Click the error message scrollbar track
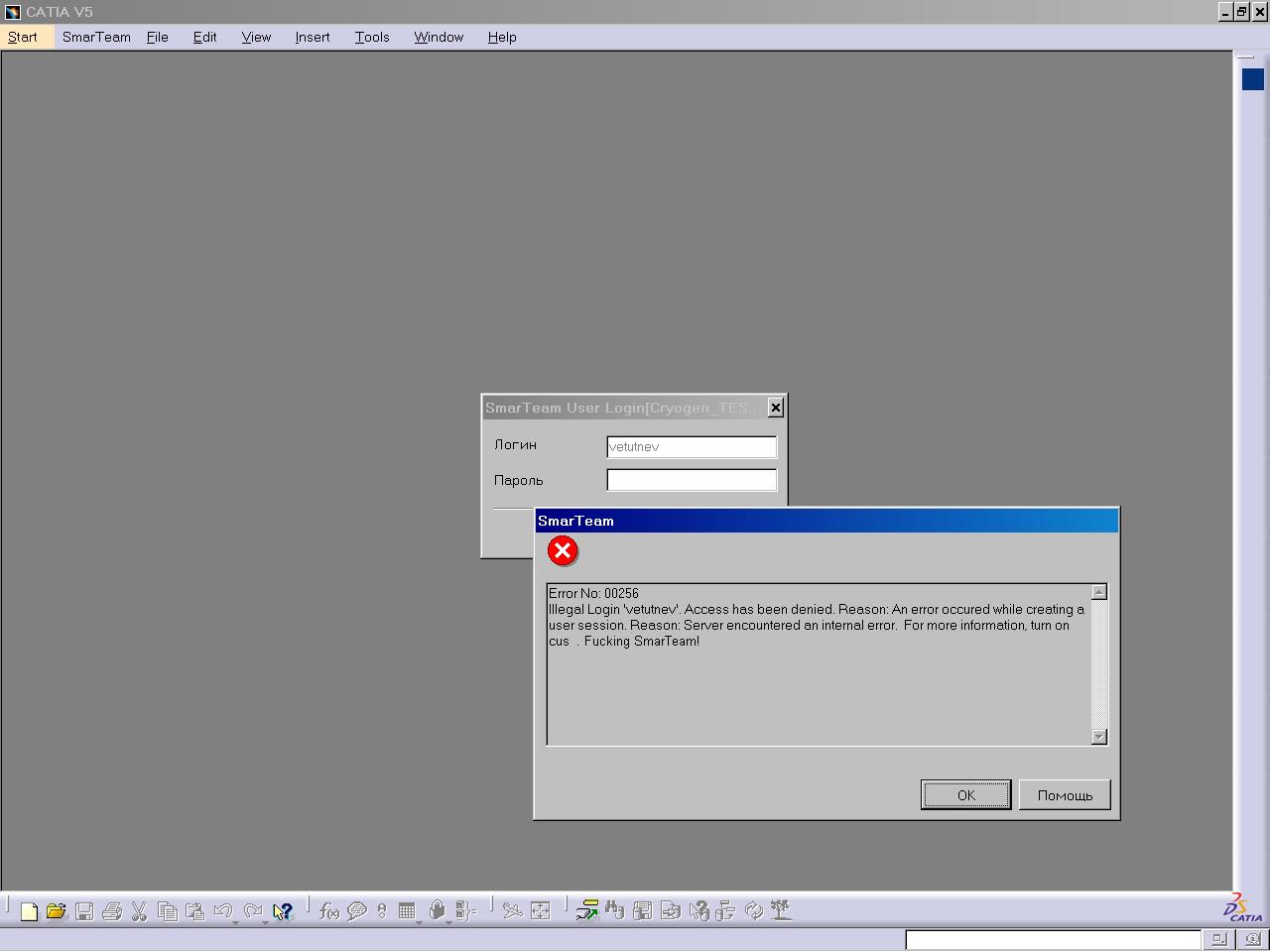Image resolution: width=1270 pixels, height=952 pixels. tap(1099, 664)
